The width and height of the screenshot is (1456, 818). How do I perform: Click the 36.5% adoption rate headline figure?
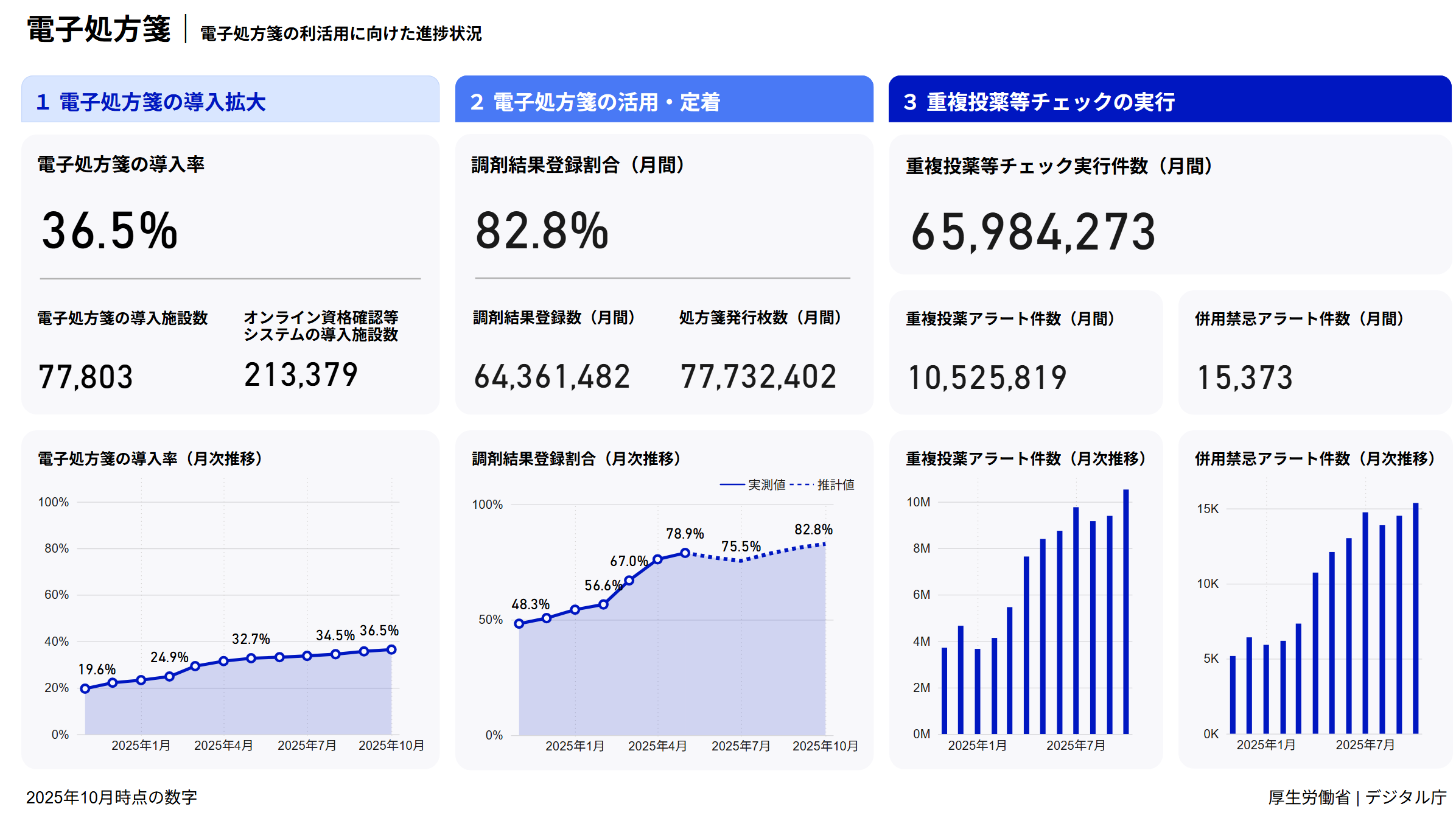click(x=110, y=231)
